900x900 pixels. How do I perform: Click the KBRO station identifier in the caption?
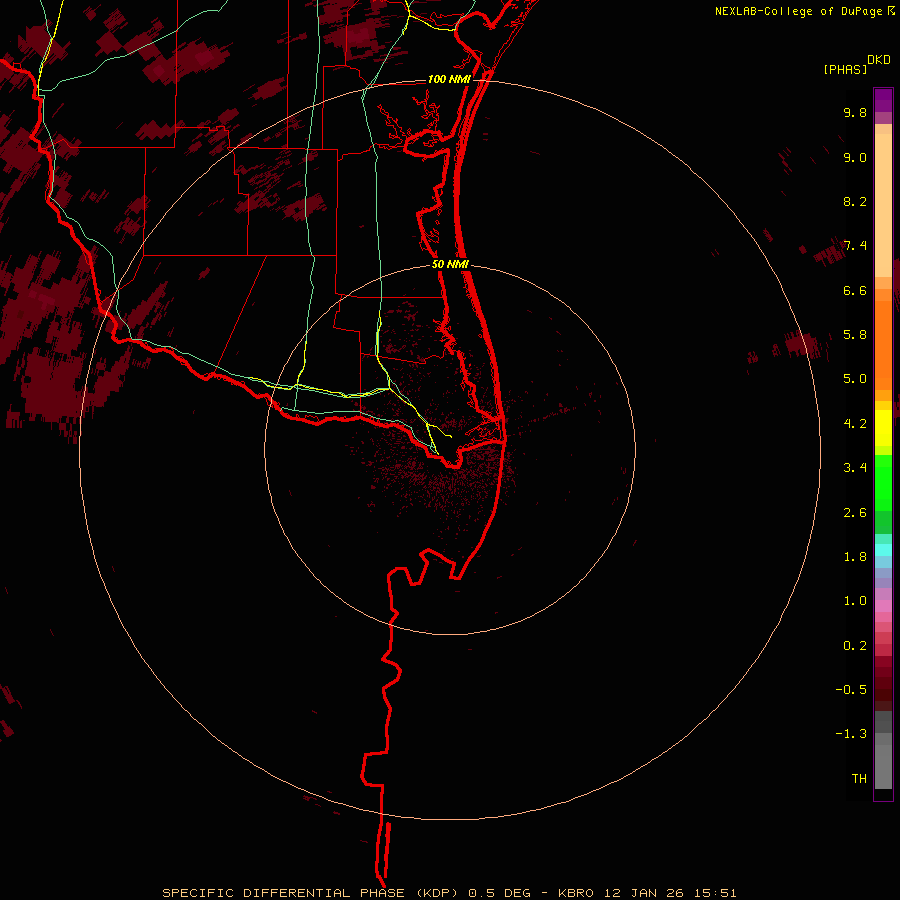point(576,893)
